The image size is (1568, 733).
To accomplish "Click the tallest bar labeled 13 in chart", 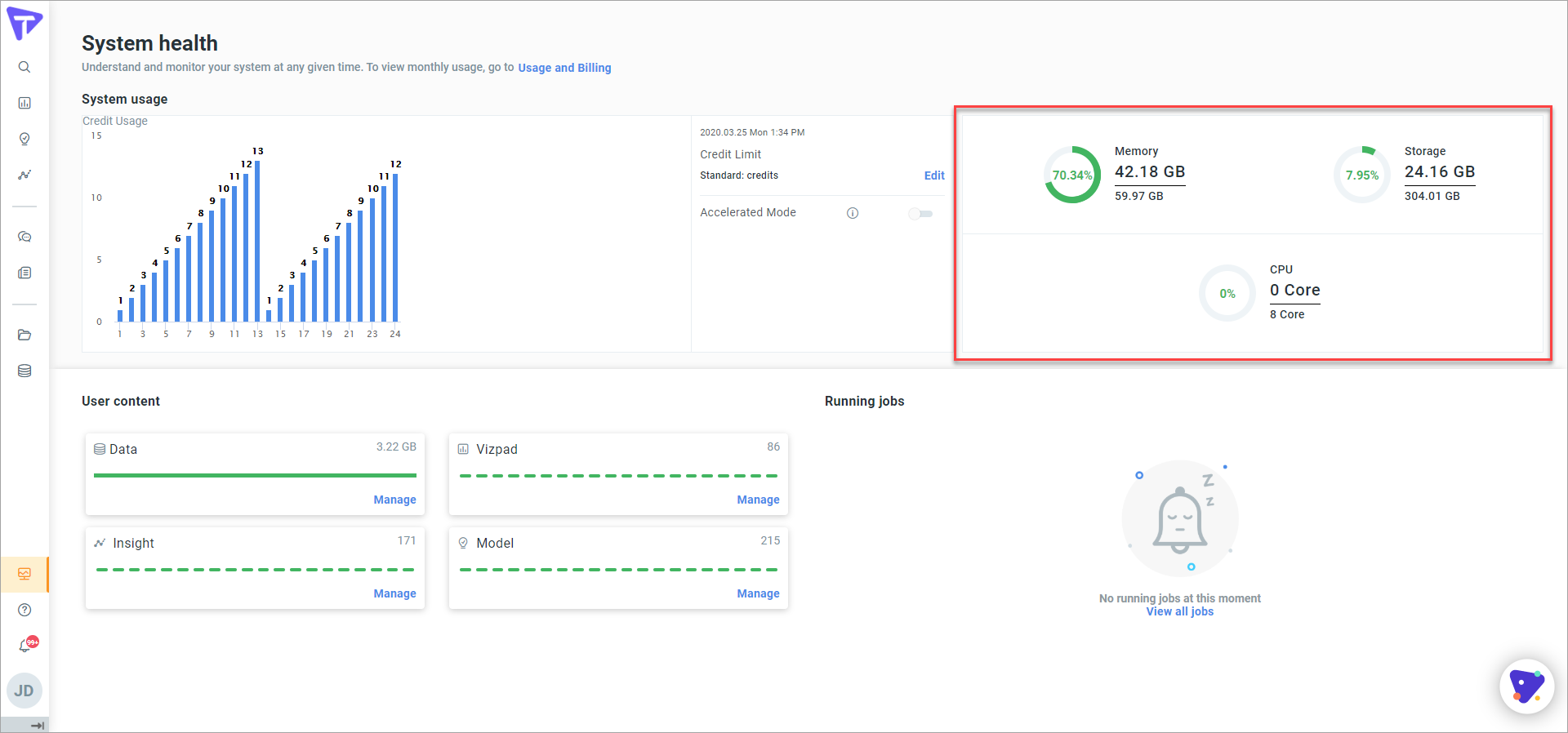I will 257,241.
